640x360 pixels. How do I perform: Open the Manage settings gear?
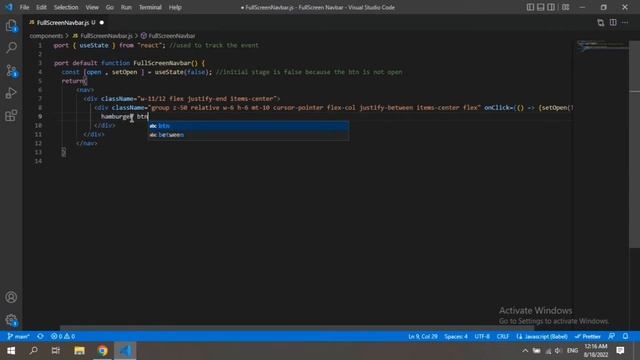click(x=11, y=320)
